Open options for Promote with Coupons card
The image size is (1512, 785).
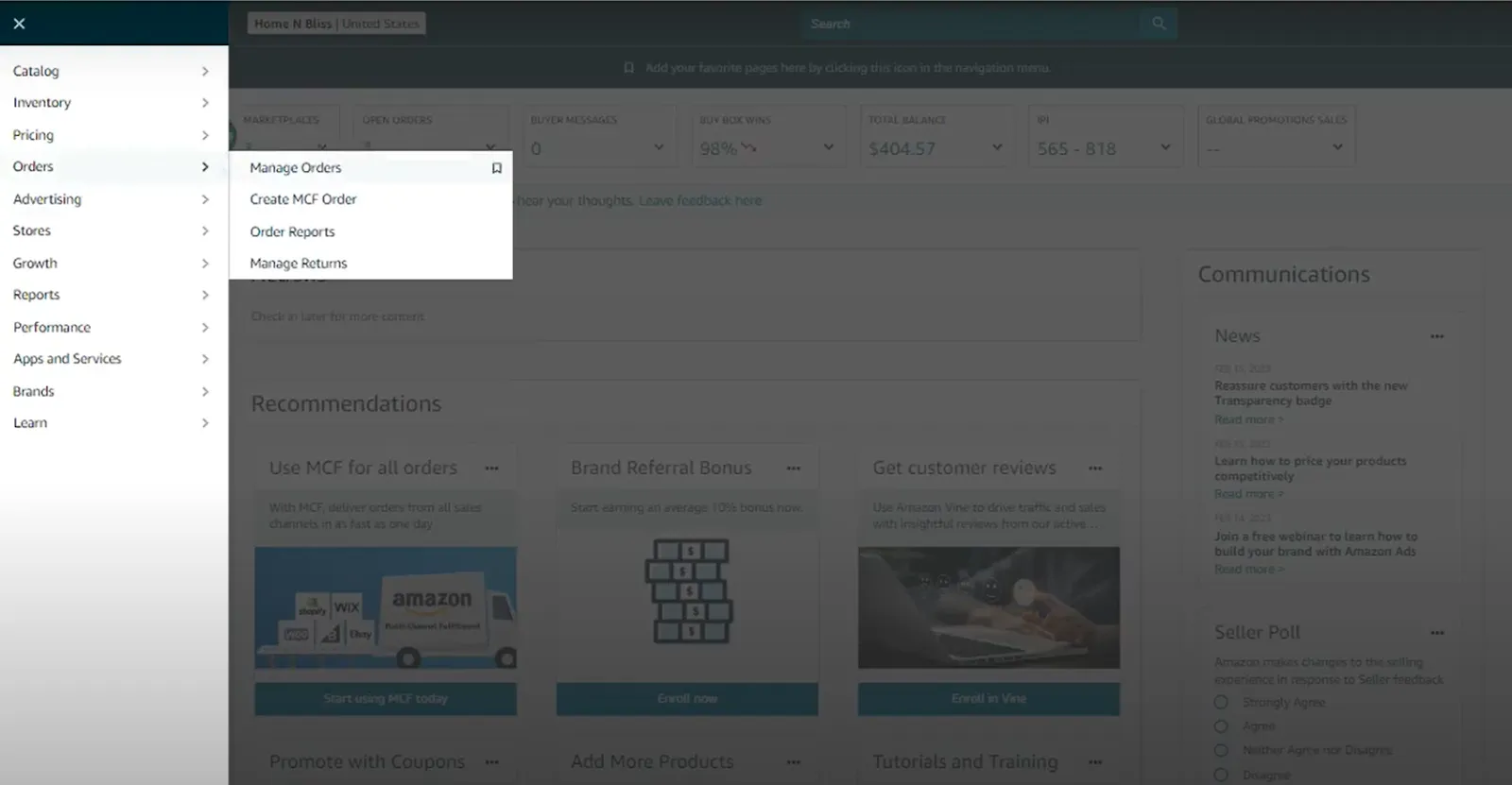[x=491, y=762]
